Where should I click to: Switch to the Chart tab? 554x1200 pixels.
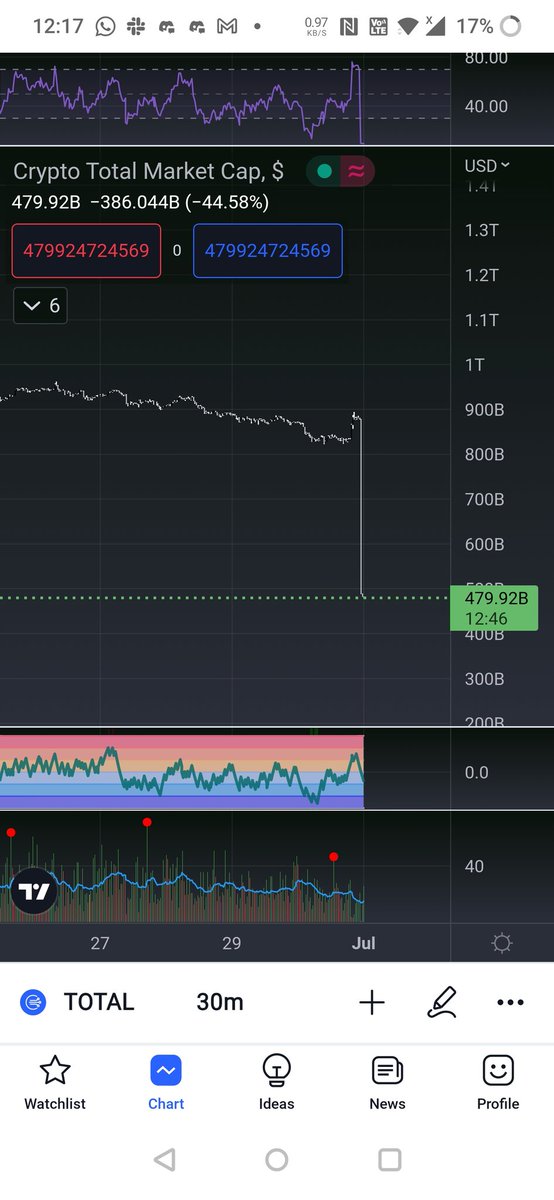[166, 1082]
